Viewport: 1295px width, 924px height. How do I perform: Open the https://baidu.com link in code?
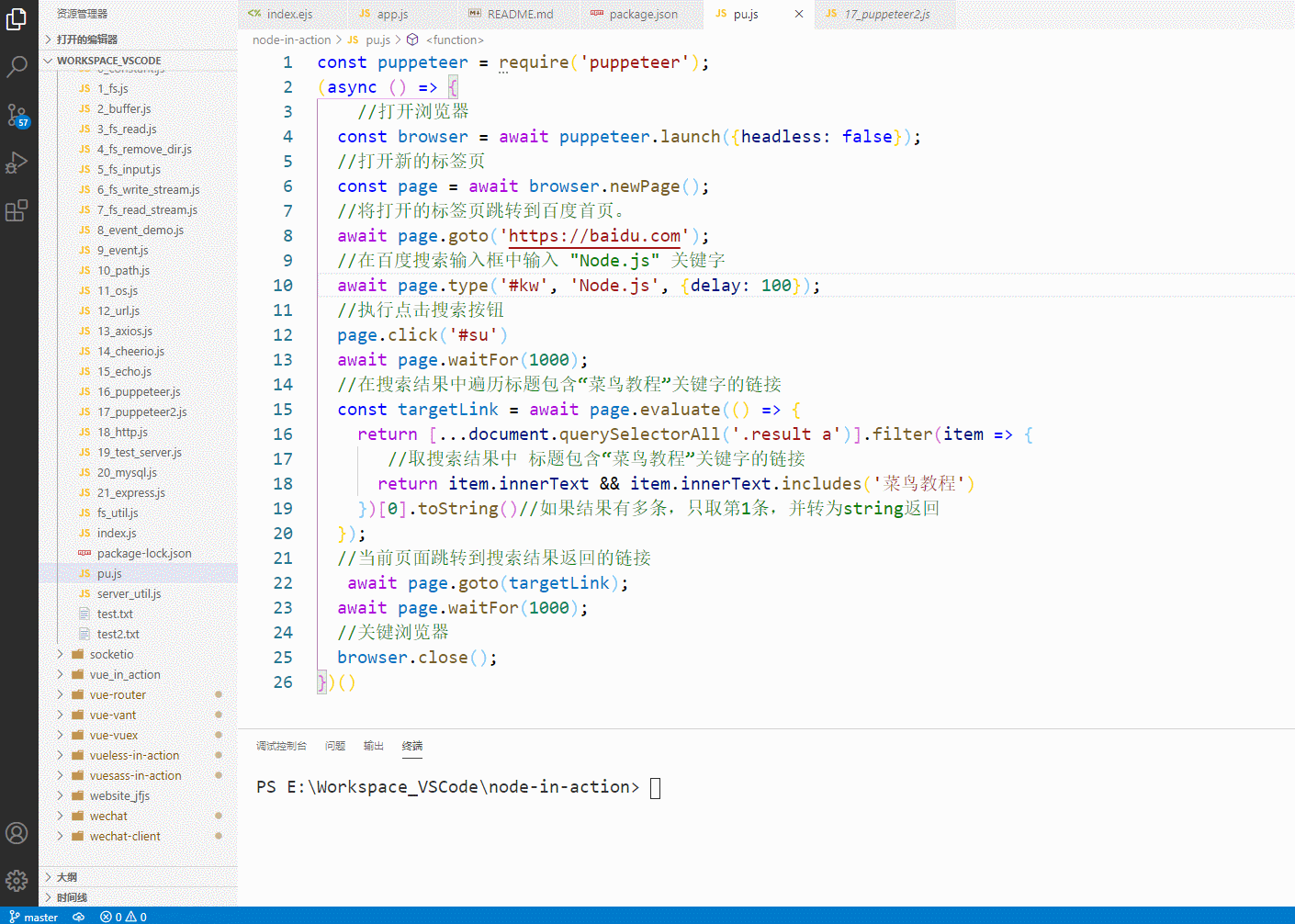pos(594,236)
